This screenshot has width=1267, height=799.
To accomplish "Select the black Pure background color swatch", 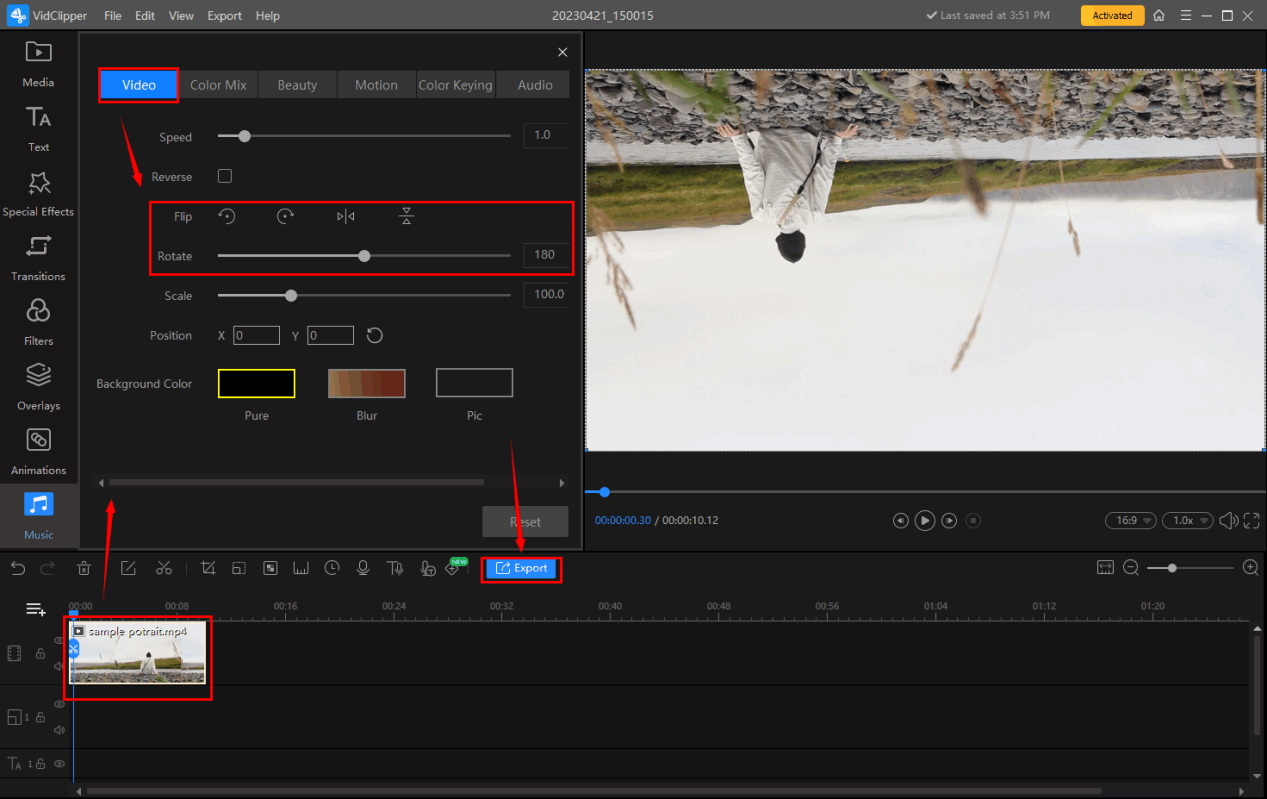I will [256, 383].
